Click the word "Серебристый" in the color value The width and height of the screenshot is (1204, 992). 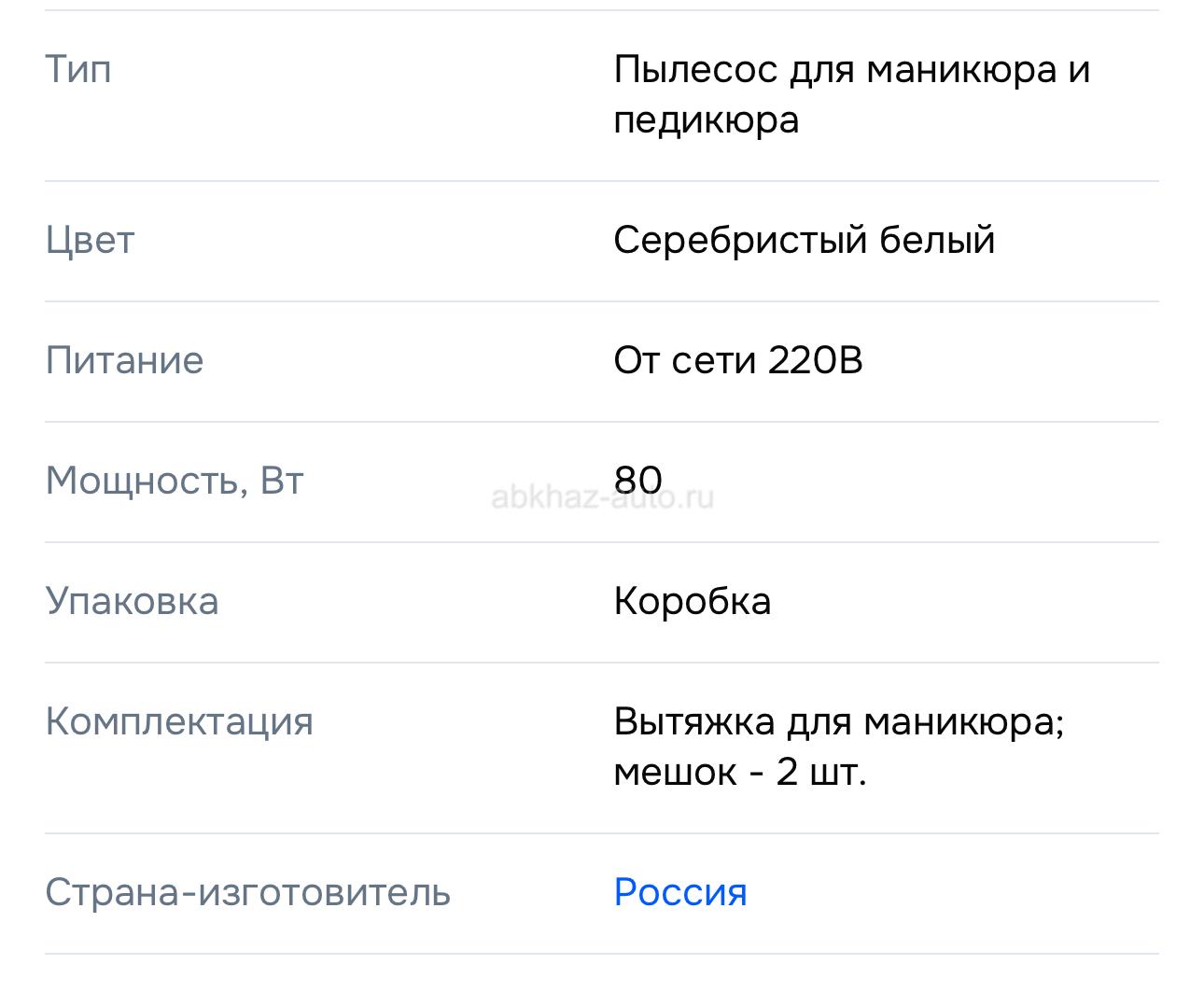pyautogui.click(x=741, y=241)
